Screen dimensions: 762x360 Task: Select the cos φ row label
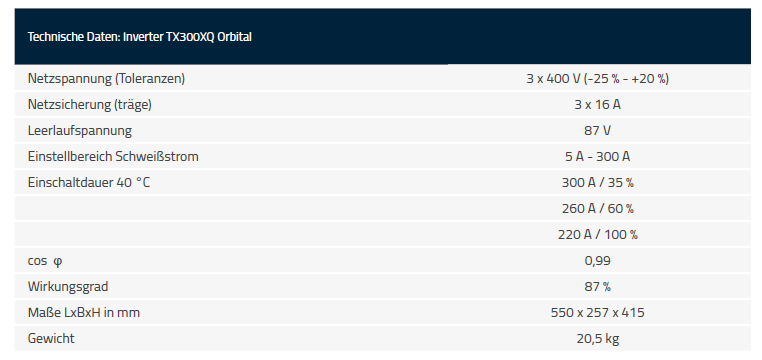pyautogui.click(x=45, y=261)
